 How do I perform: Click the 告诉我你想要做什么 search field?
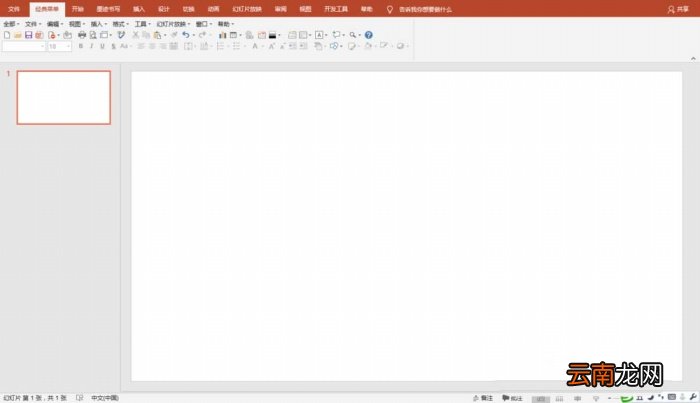425,9
